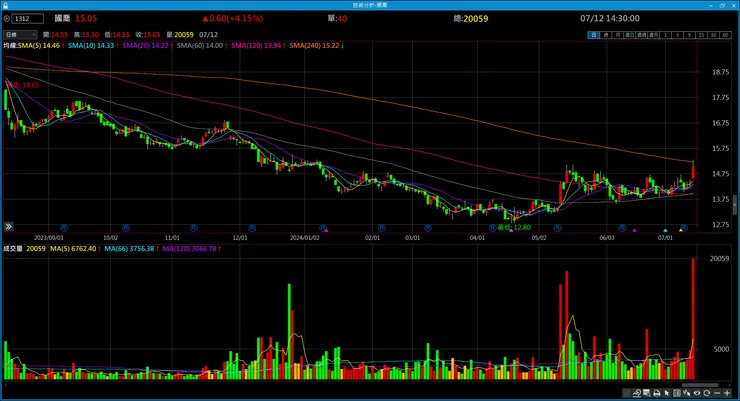Switch to the 30-minute chart button

713,35
